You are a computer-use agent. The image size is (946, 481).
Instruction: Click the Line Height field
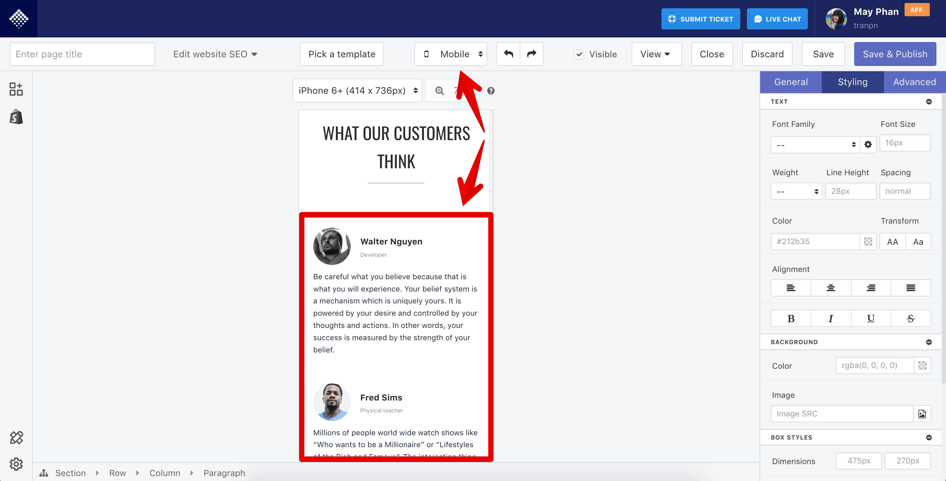tap(851, 191)
